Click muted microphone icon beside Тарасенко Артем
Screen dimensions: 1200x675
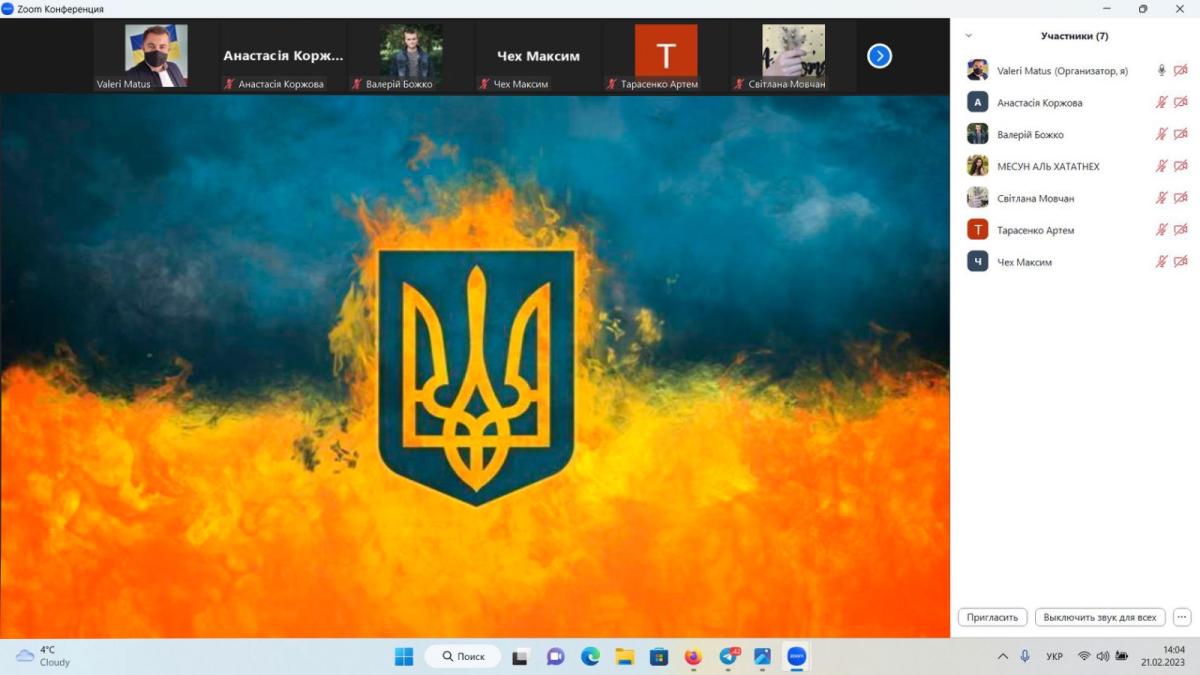tap(1161, 230)
